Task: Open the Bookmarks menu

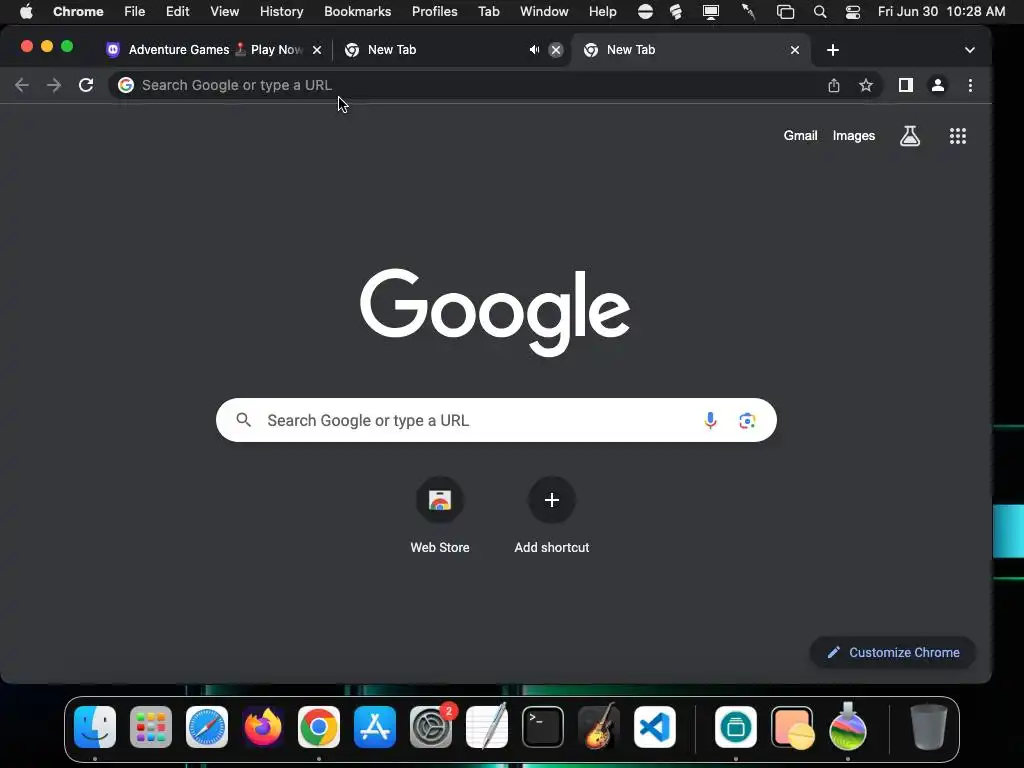Action: pyautogui.click(x=357, y=12)
